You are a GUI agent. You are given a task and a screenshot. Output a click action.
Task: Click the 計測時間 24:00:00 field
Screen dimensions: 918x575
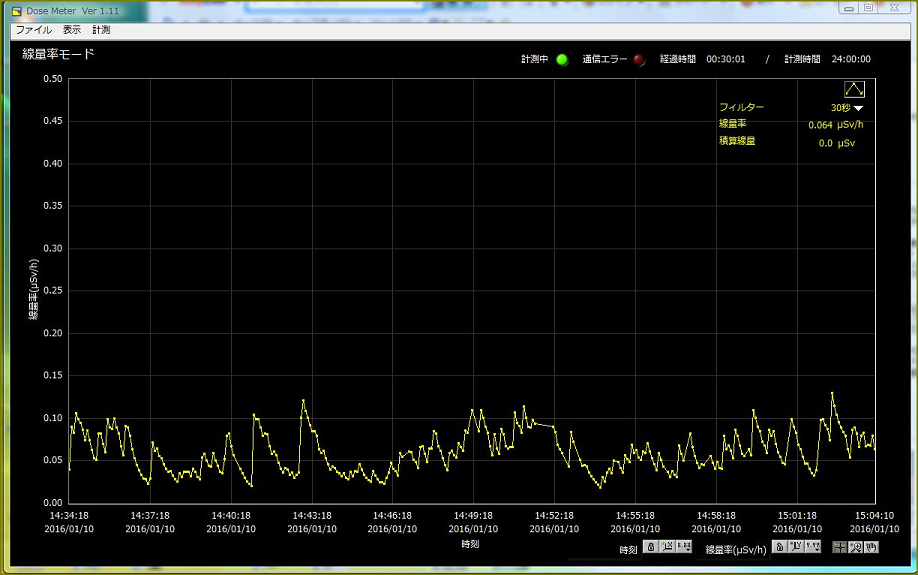851,59
